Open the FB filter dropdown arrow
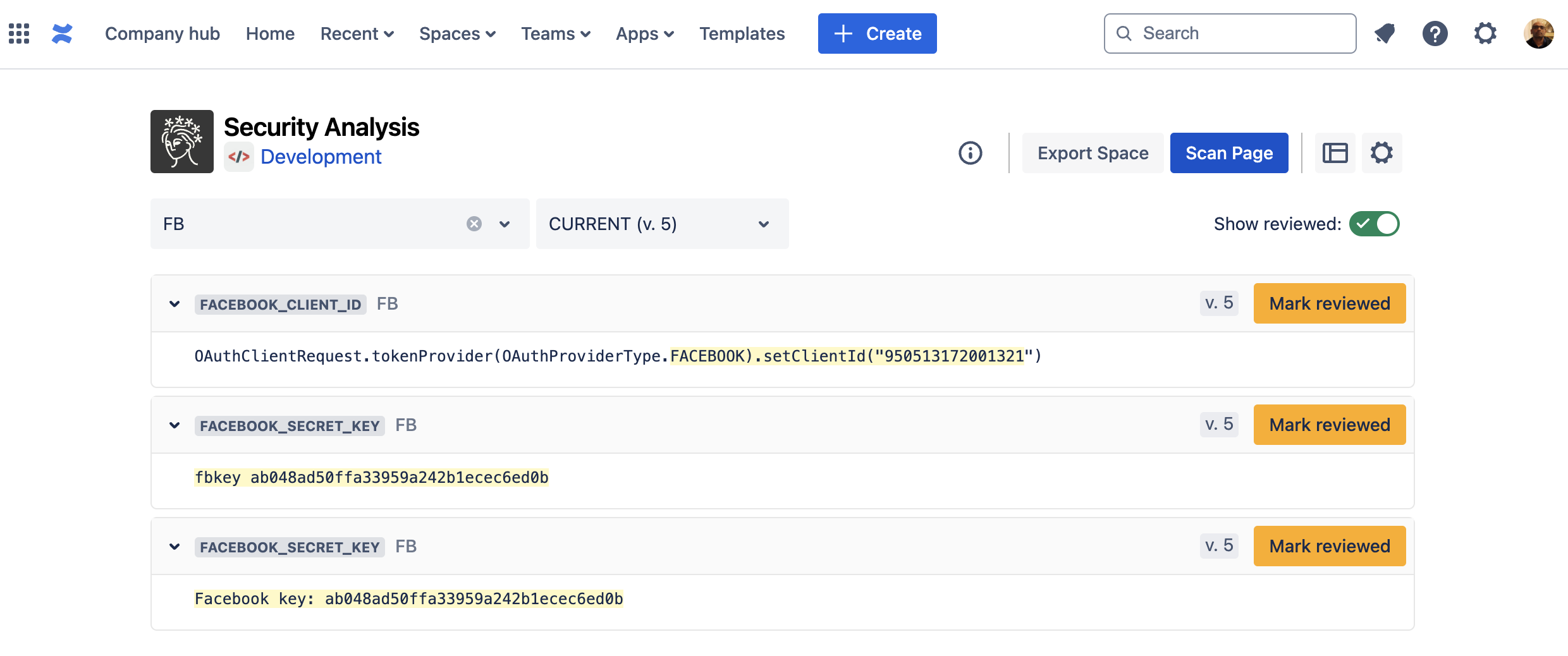This screenshot has width=1568, height=656. click(505, 224)
